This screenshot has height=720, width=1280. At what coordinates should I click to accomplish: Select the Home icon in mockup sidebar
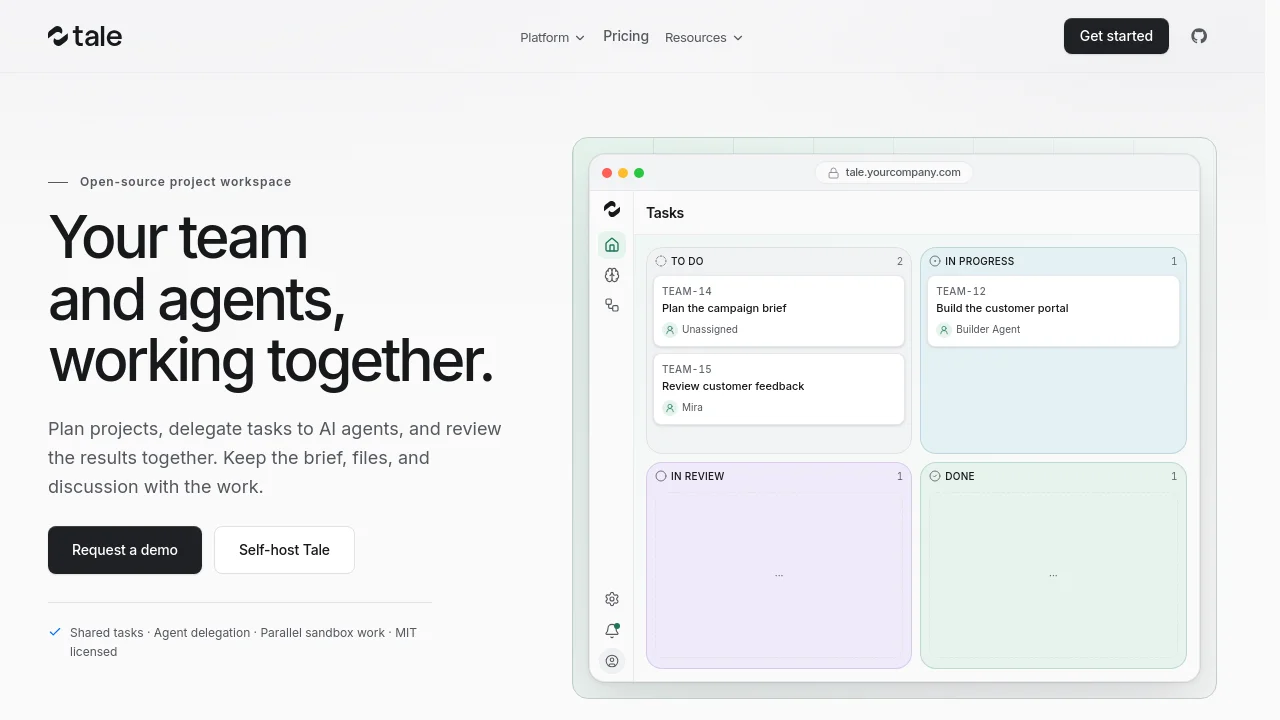coord(612,245)
